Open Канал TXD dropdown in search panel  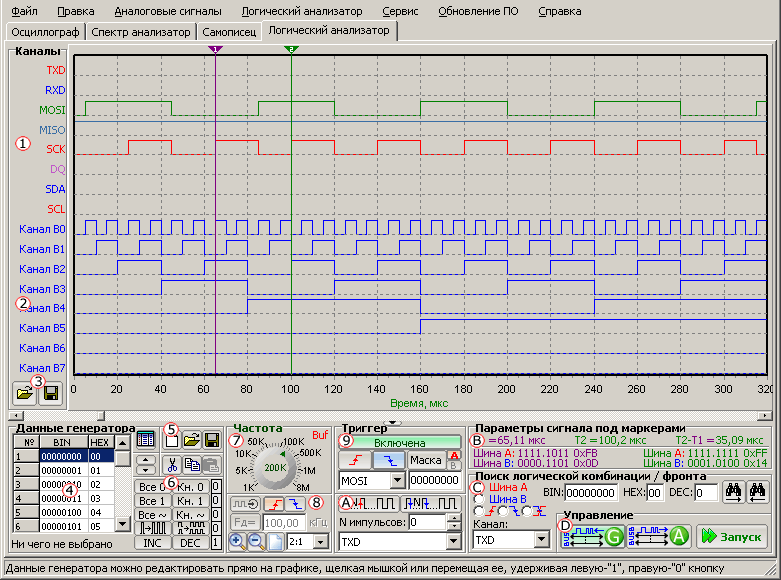coord(541,540)
